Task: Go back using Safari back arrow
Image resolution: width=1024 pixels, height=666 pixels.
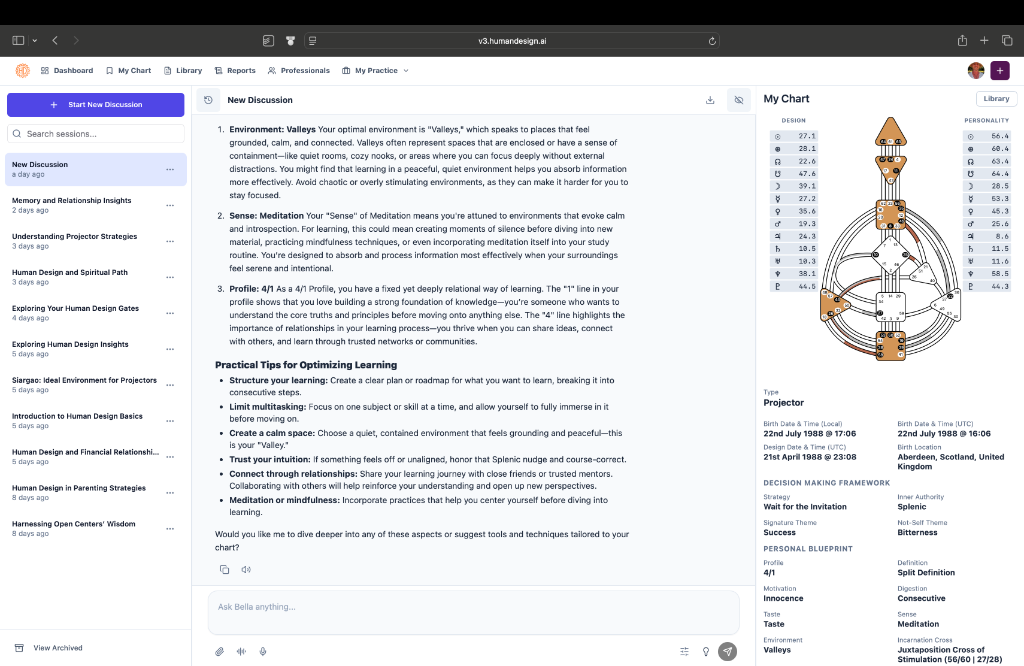Action: coord(55,40)
